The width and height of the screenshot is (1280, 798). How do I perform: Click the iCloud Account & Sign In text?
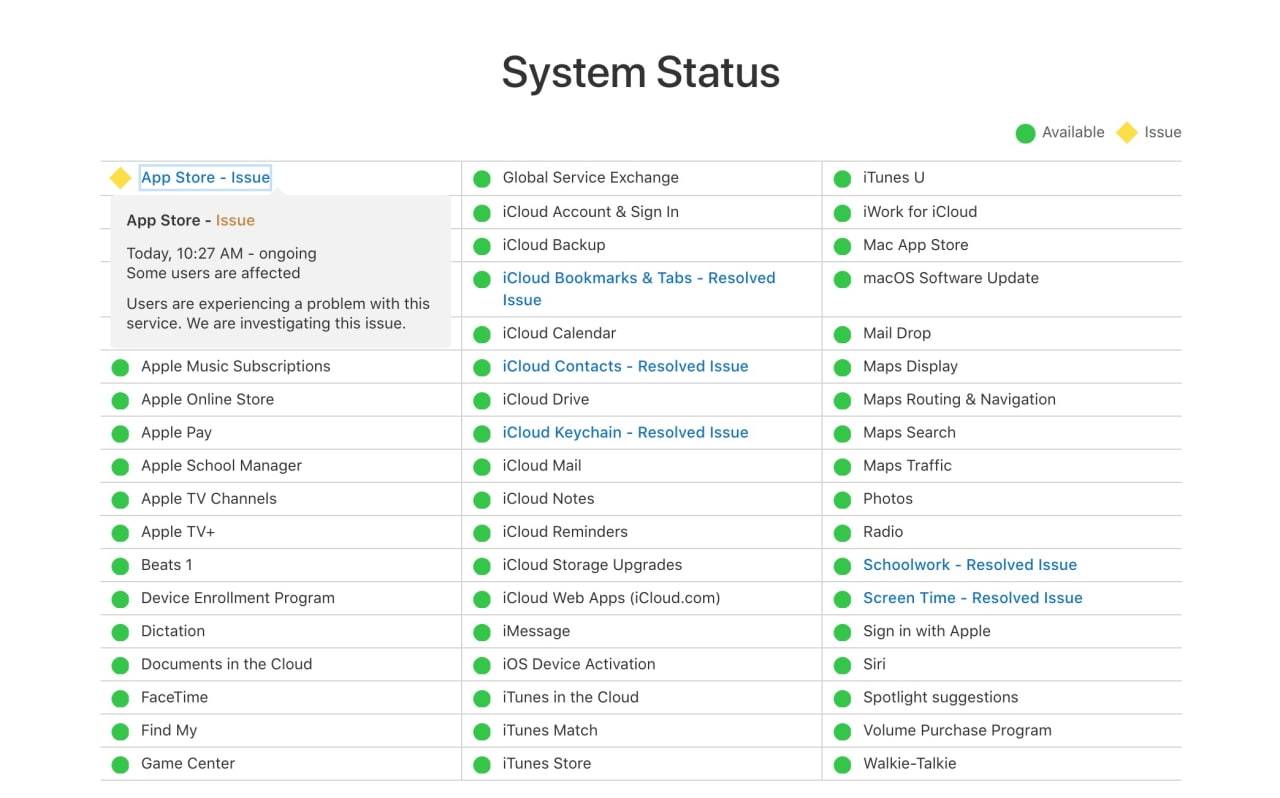point(591,212)
